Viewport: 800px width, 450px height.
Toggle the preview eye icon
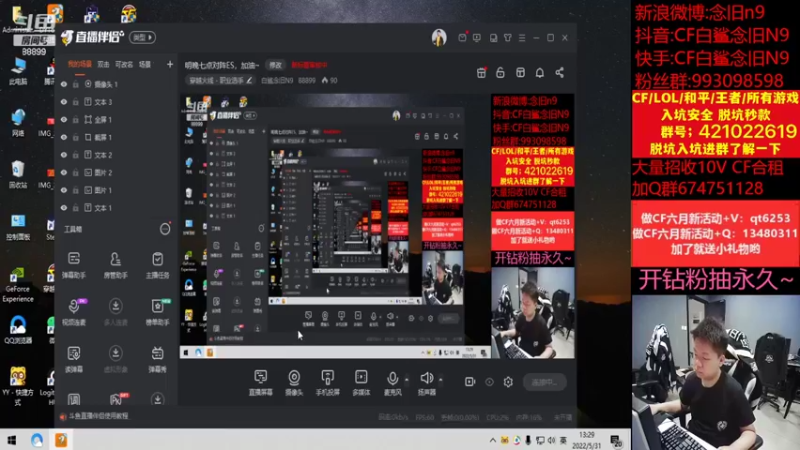click(489, 382)
